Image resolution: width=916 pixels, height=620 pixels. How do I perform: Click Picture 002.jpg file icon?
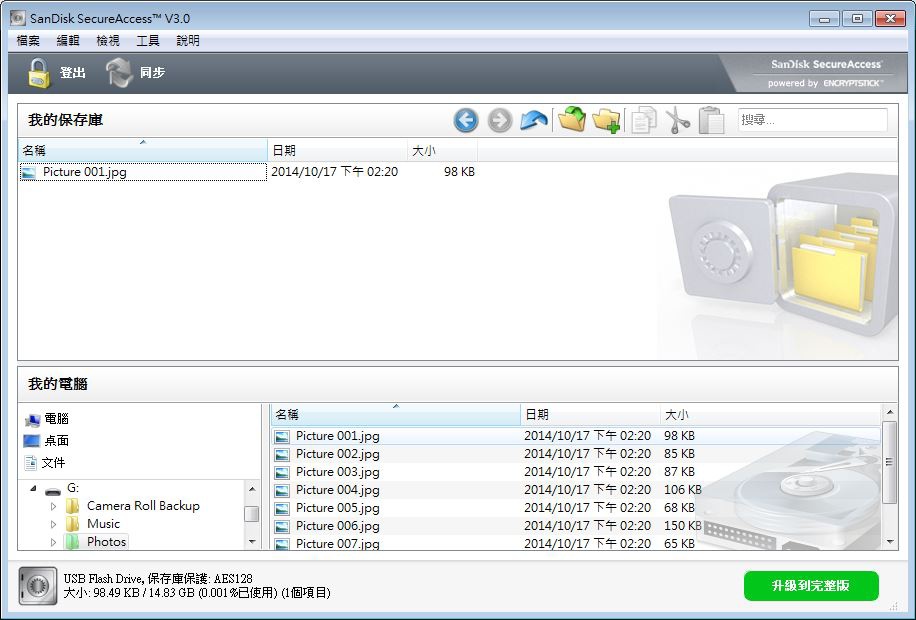click(282, 455)
